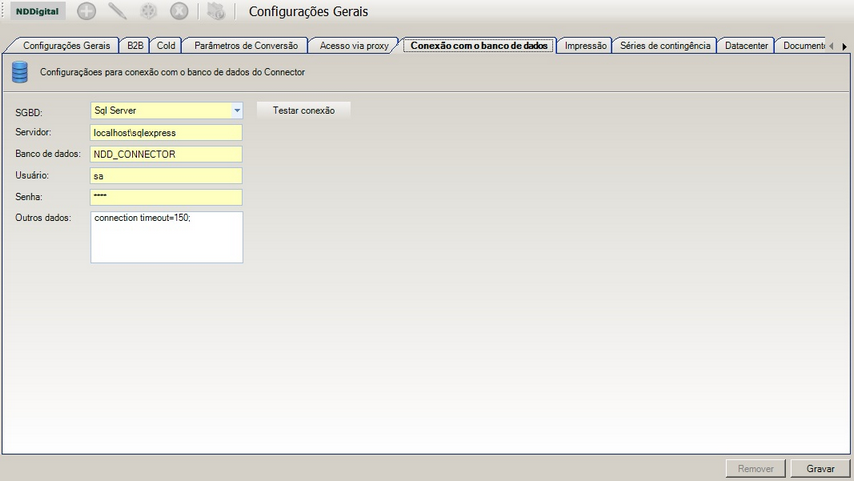Click the Banco de dados: label
The width and height of the screenshot is (854, 481).
click(48, 154)
